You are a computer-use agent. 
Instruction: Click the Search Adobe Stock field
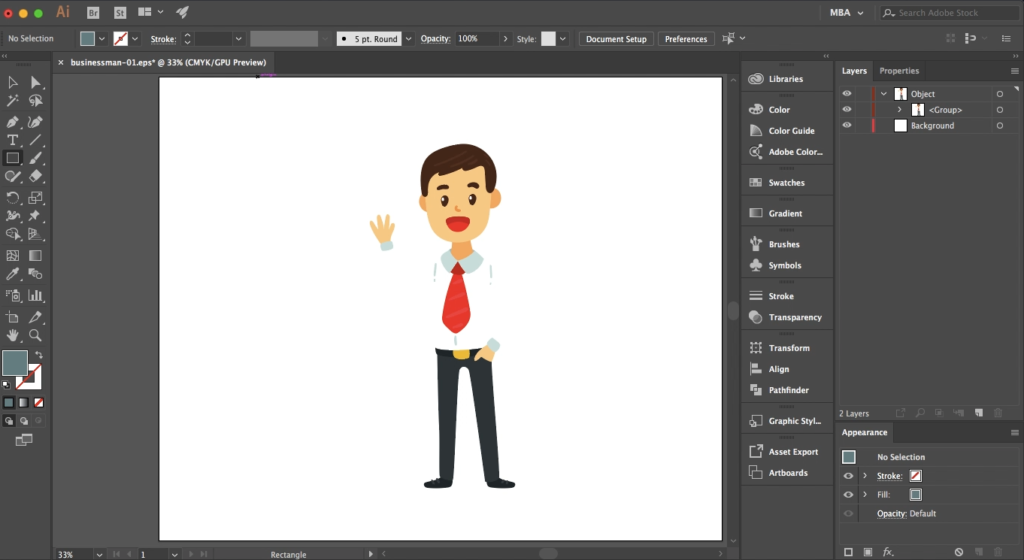[950, 13]
